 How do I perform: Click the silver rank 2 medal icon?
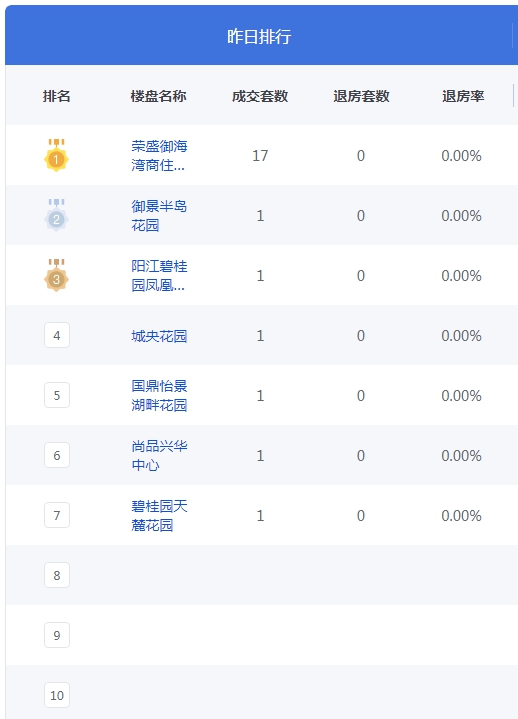click(56, 216)
